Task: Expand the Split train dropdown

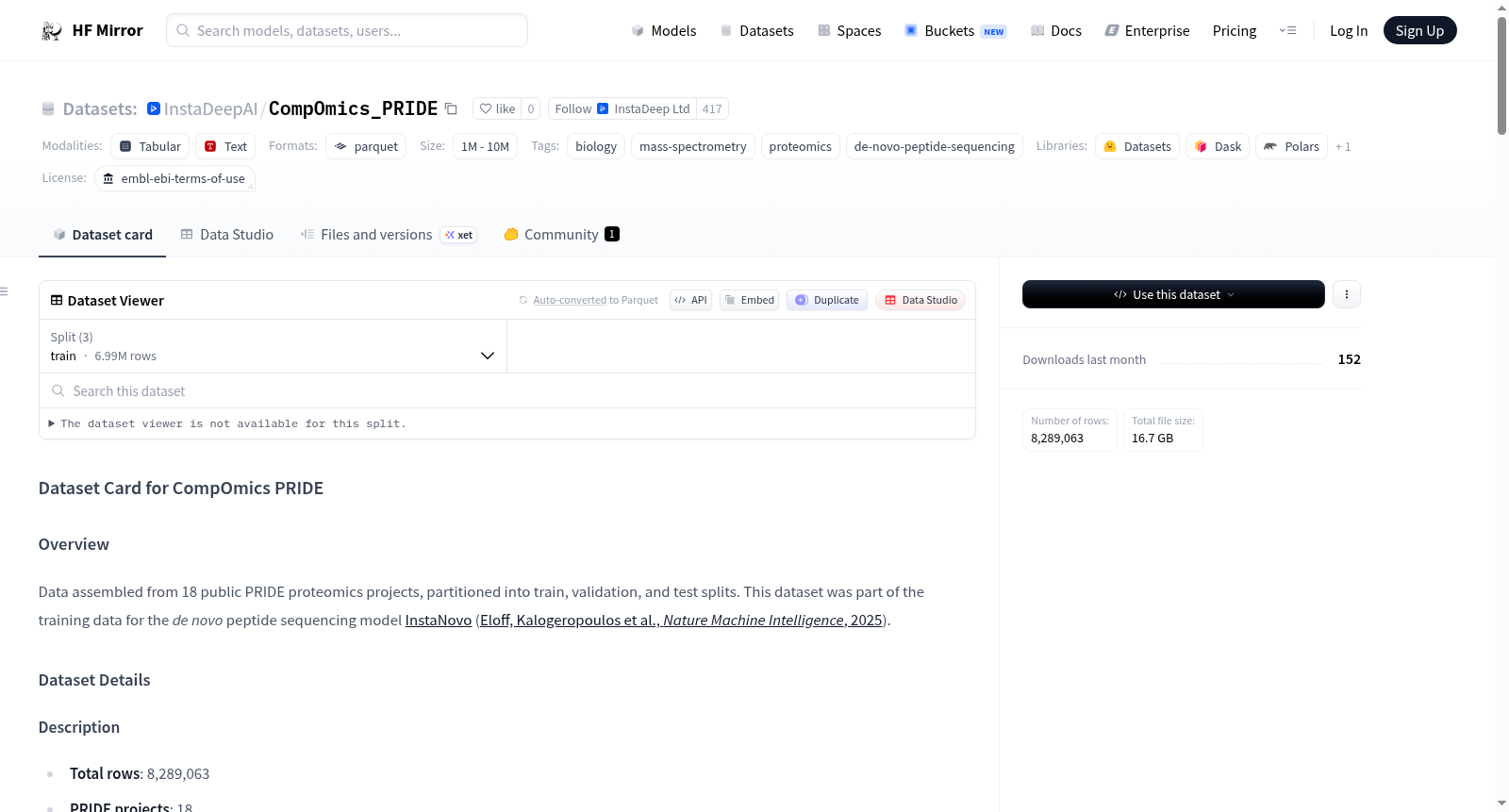Action: [273, 346]
